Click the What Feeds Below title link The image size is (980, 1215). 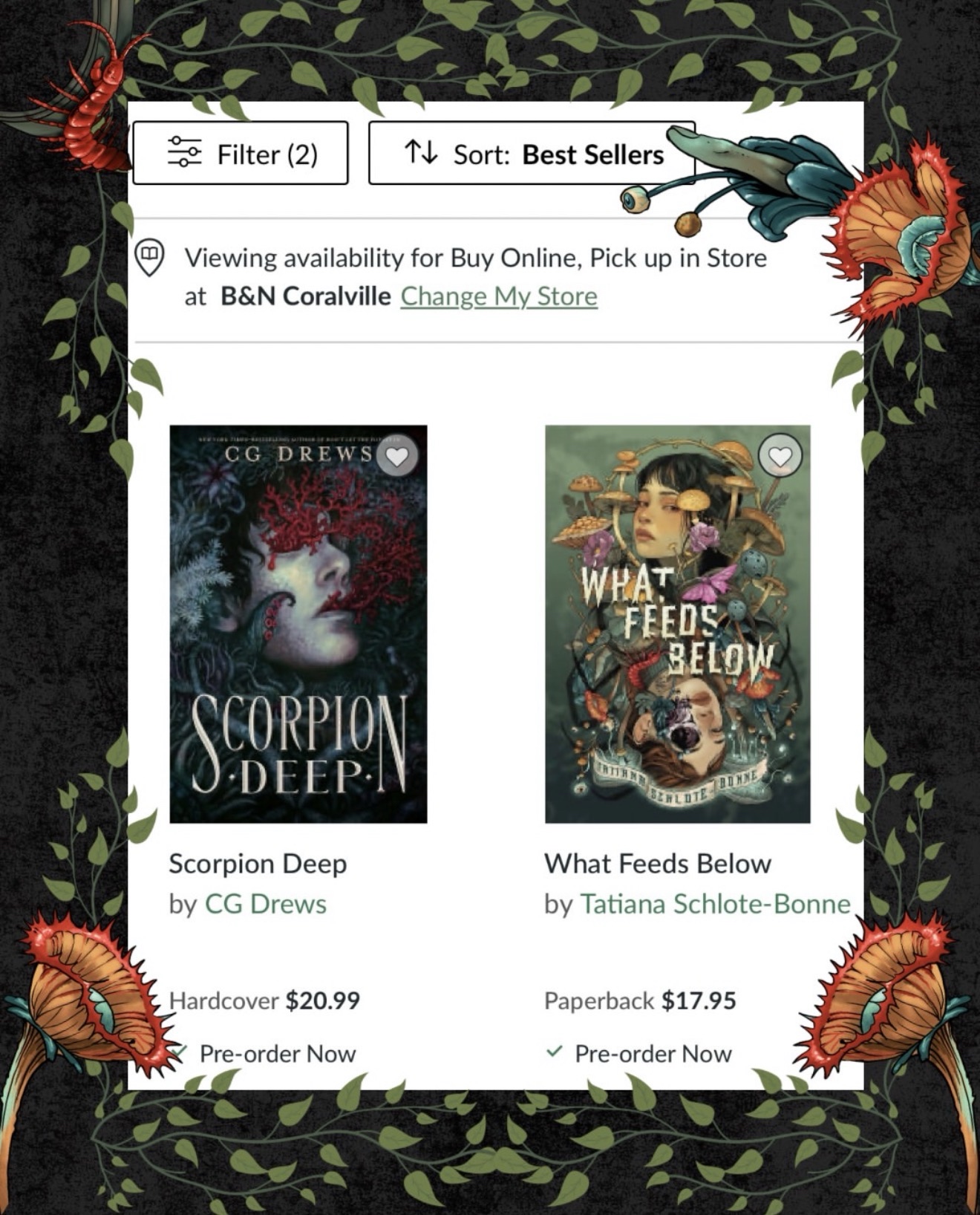pyautogui.click(x=658, y=864)
